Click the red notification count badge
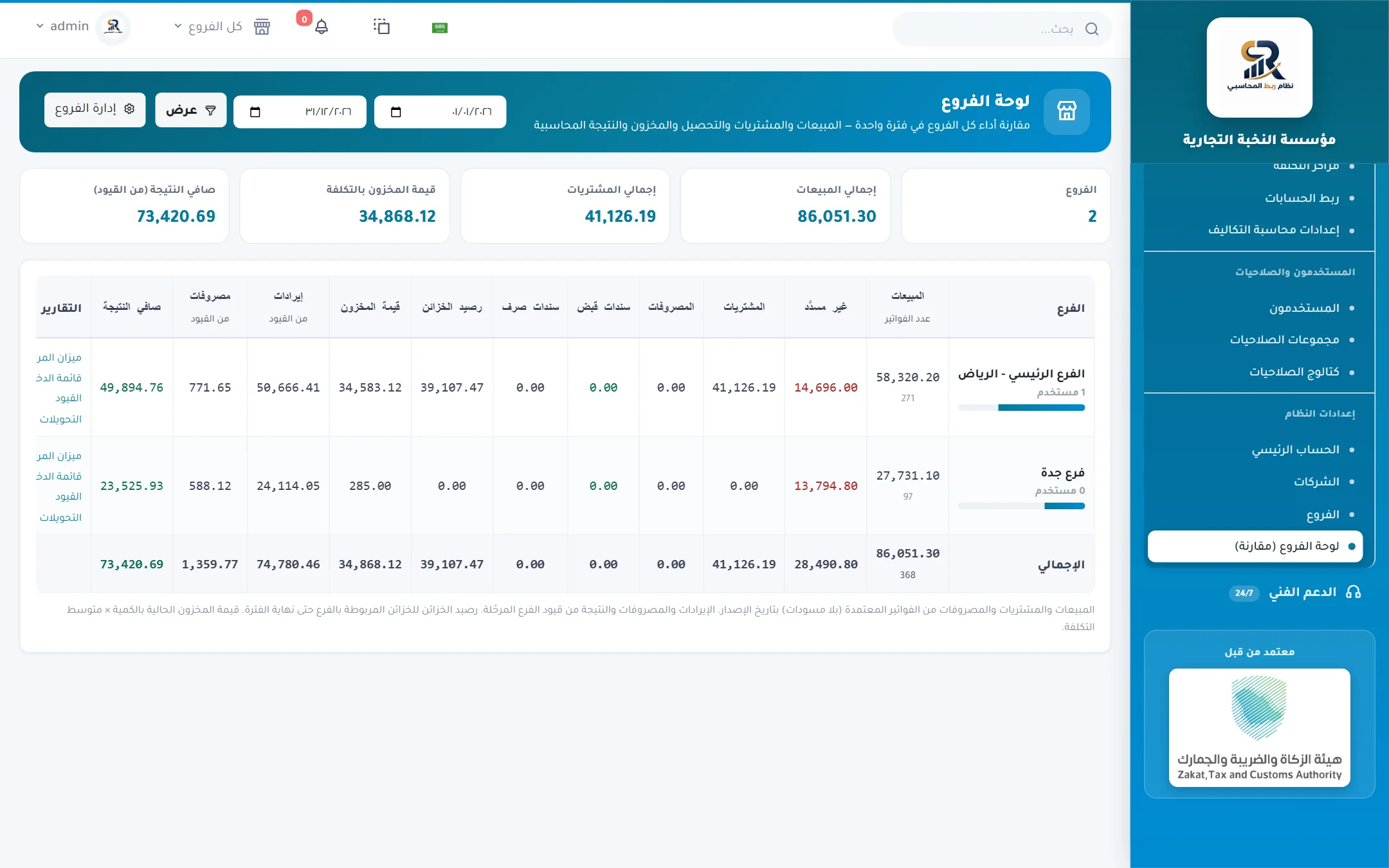Image resolution: width=1389 pixels, height=868 pixels. click(304, 19)
